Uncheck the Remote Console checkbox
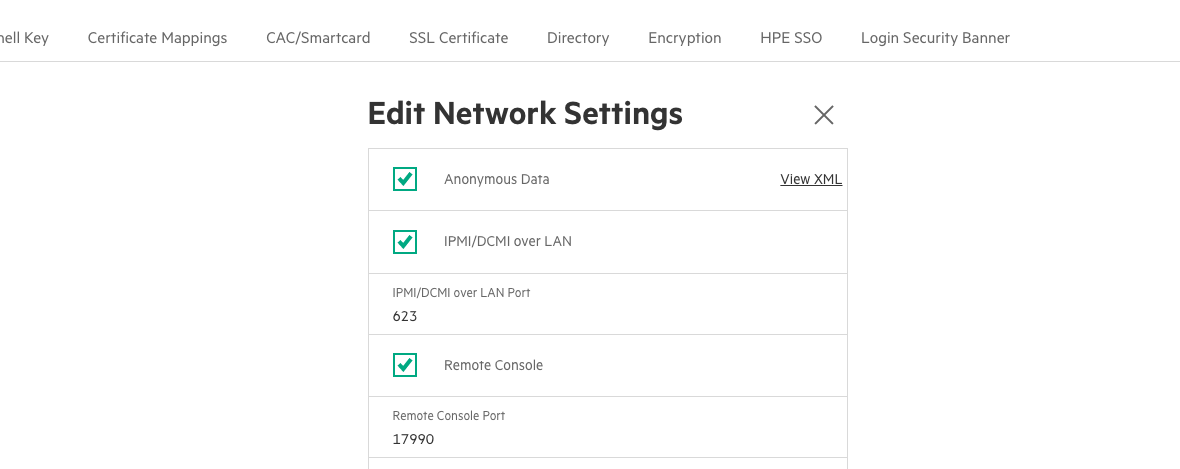Screen dimensions: 1180x469 (405, 365)
